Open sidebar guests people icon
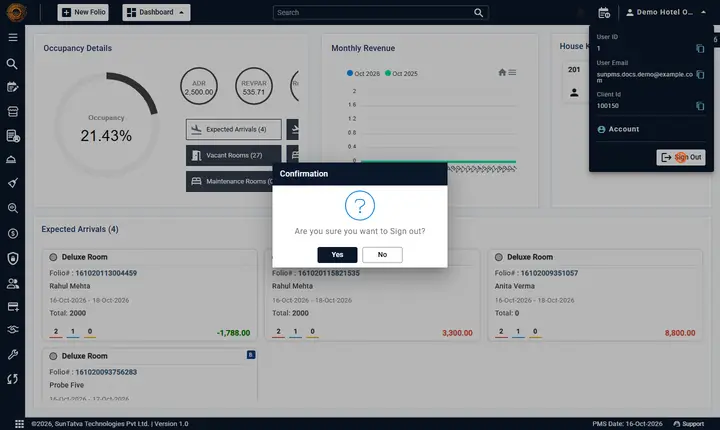 [13, 284]
